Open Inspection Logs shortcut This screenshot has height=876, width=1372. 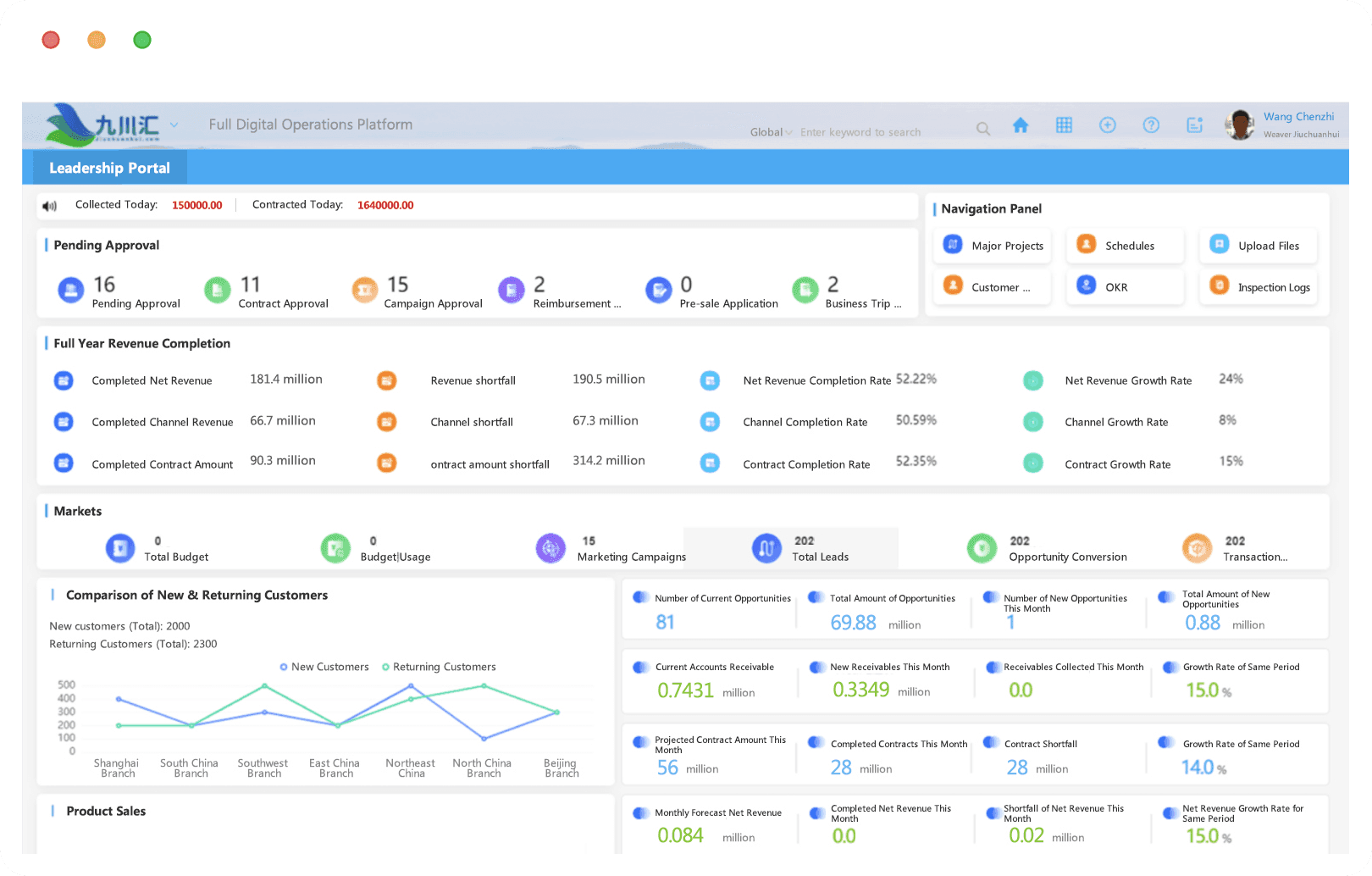(1259, 287)
